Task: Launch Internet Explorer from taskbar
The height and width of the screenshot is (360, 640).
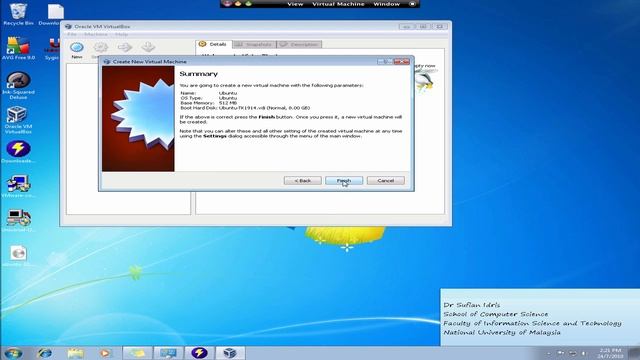Action: coord(44,353)
